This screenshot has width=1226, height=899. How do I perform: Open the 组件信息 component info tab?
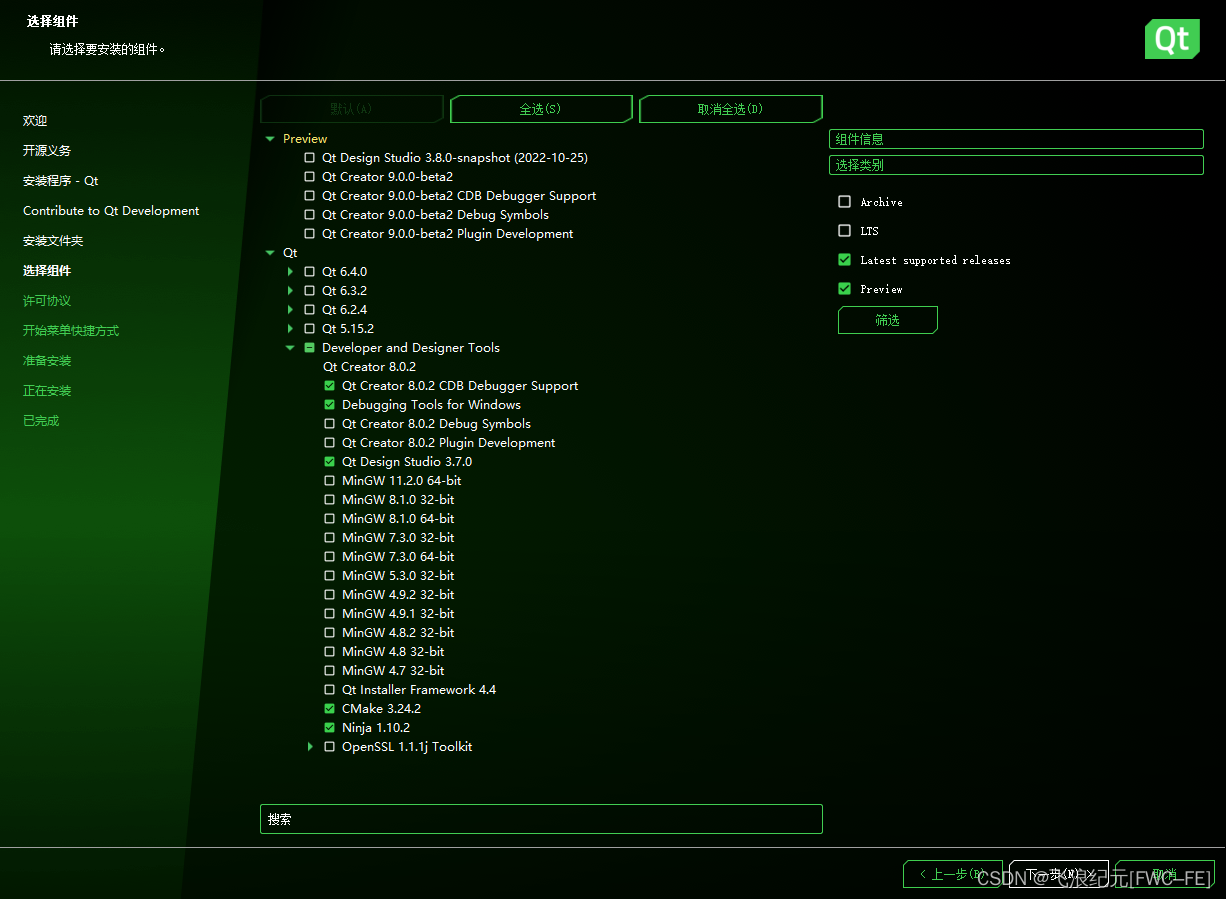[x=1016, y=139]
